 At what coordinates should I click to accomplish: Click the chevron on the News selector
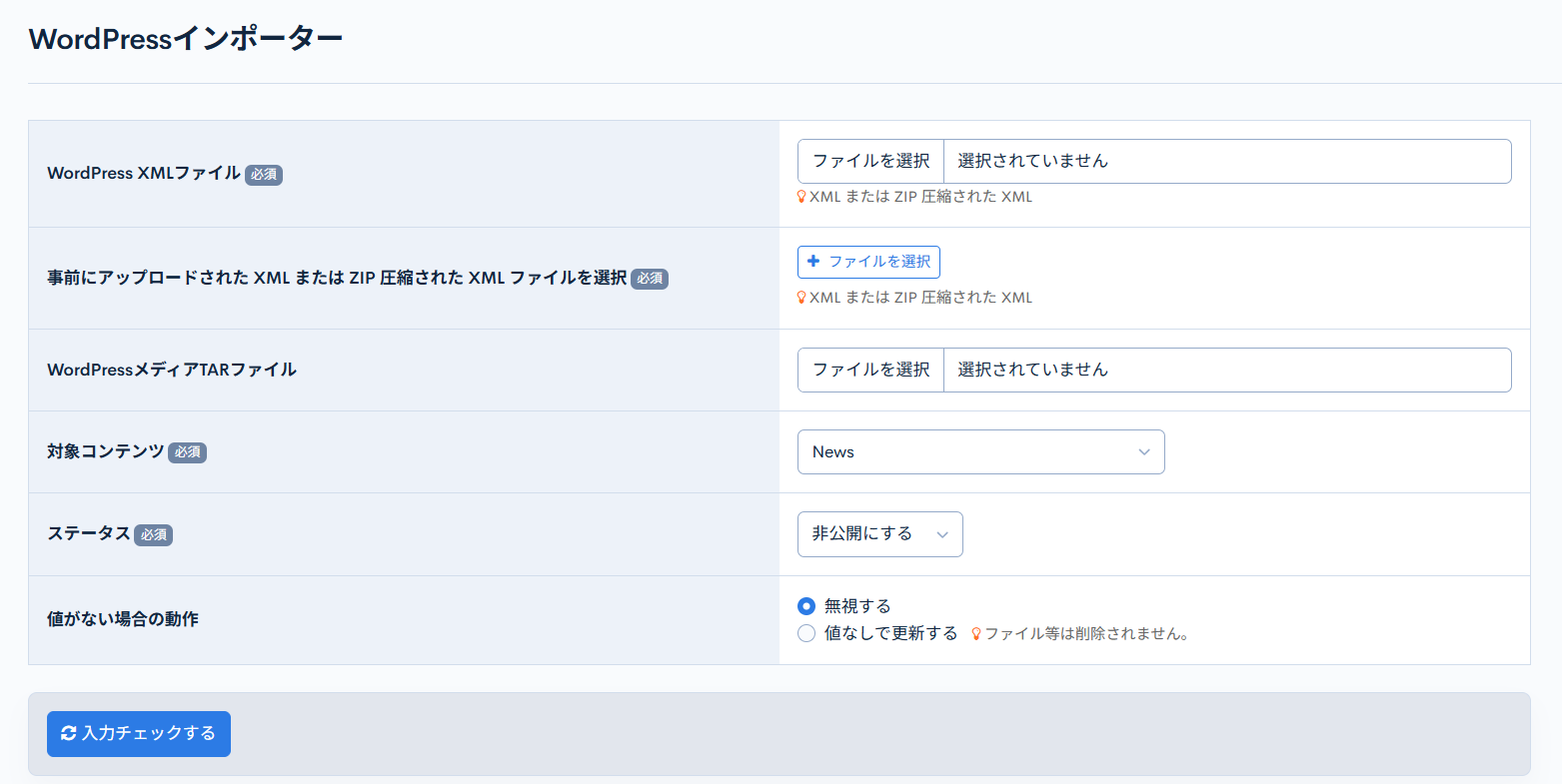1144,451
